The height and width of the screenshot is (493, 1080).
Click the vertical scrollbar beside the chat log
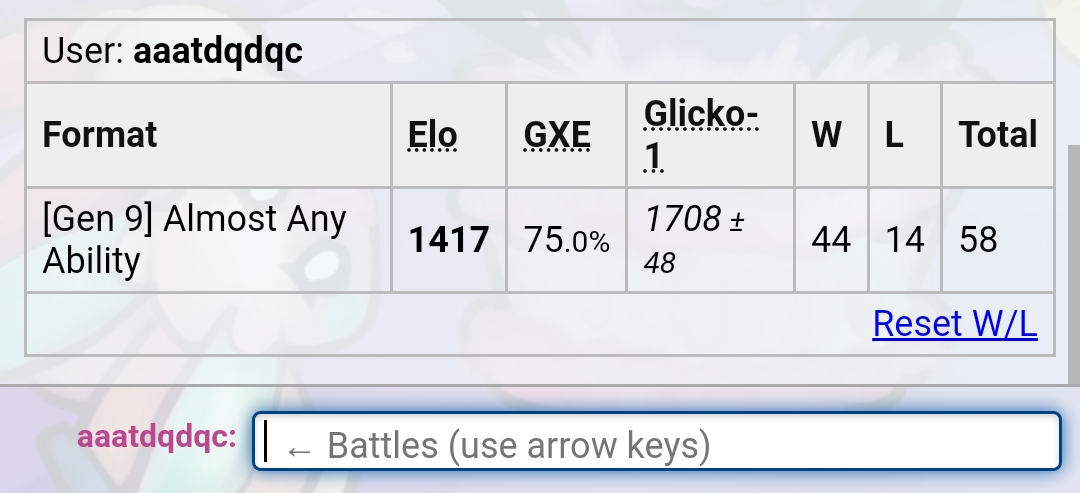coord(1074,265)
